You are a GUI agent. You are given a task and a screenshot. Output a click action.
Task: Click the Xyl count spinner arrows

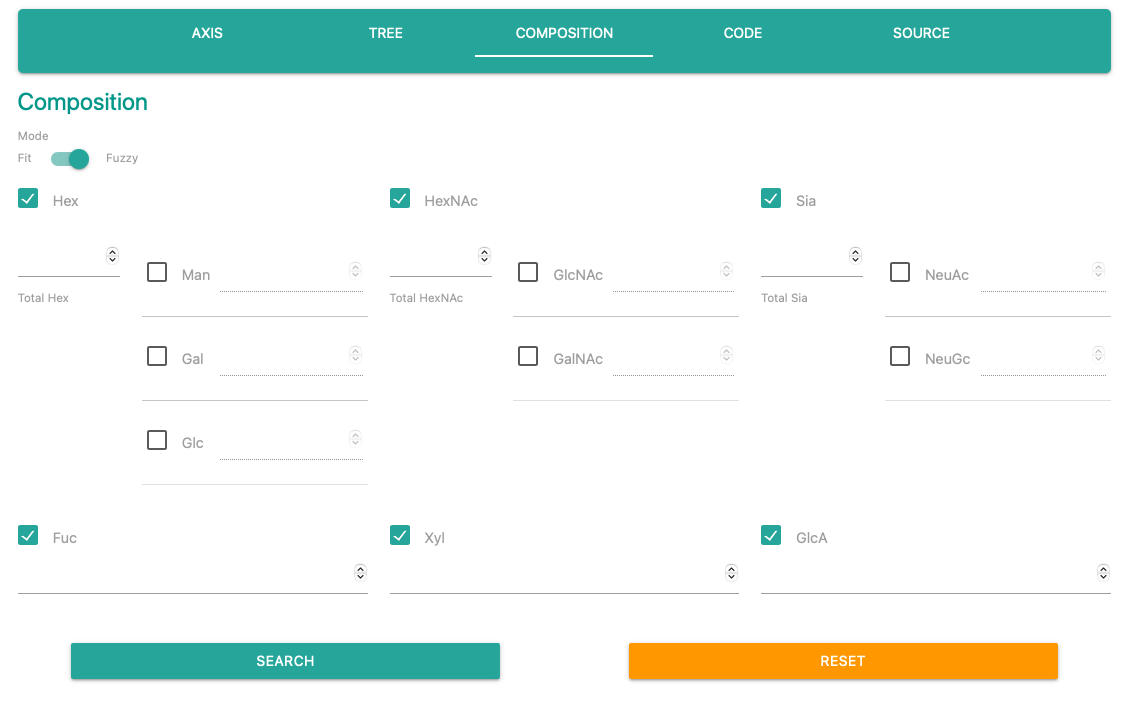tap(731, 573)
